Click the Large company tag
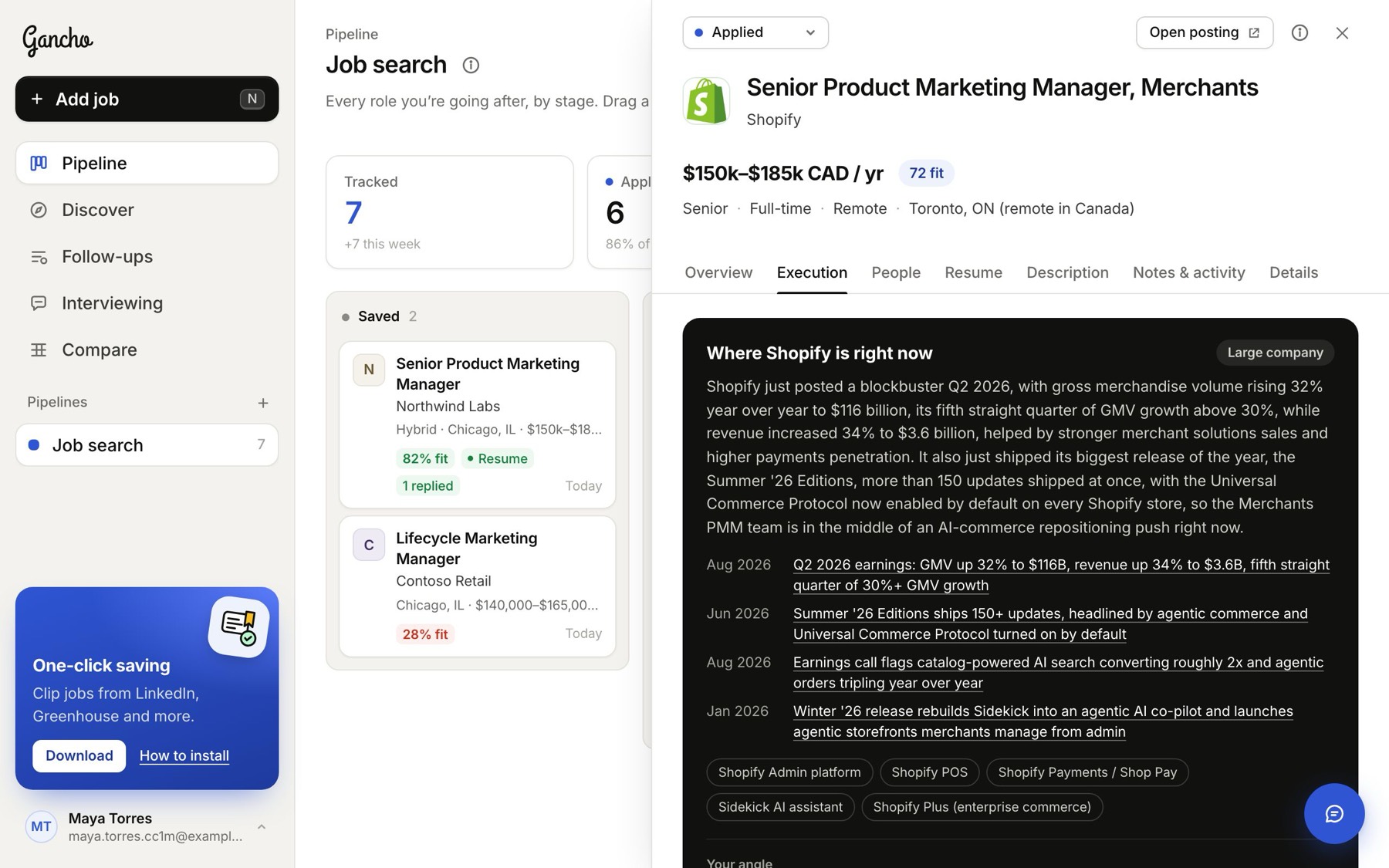 (x=1275, y=353)
